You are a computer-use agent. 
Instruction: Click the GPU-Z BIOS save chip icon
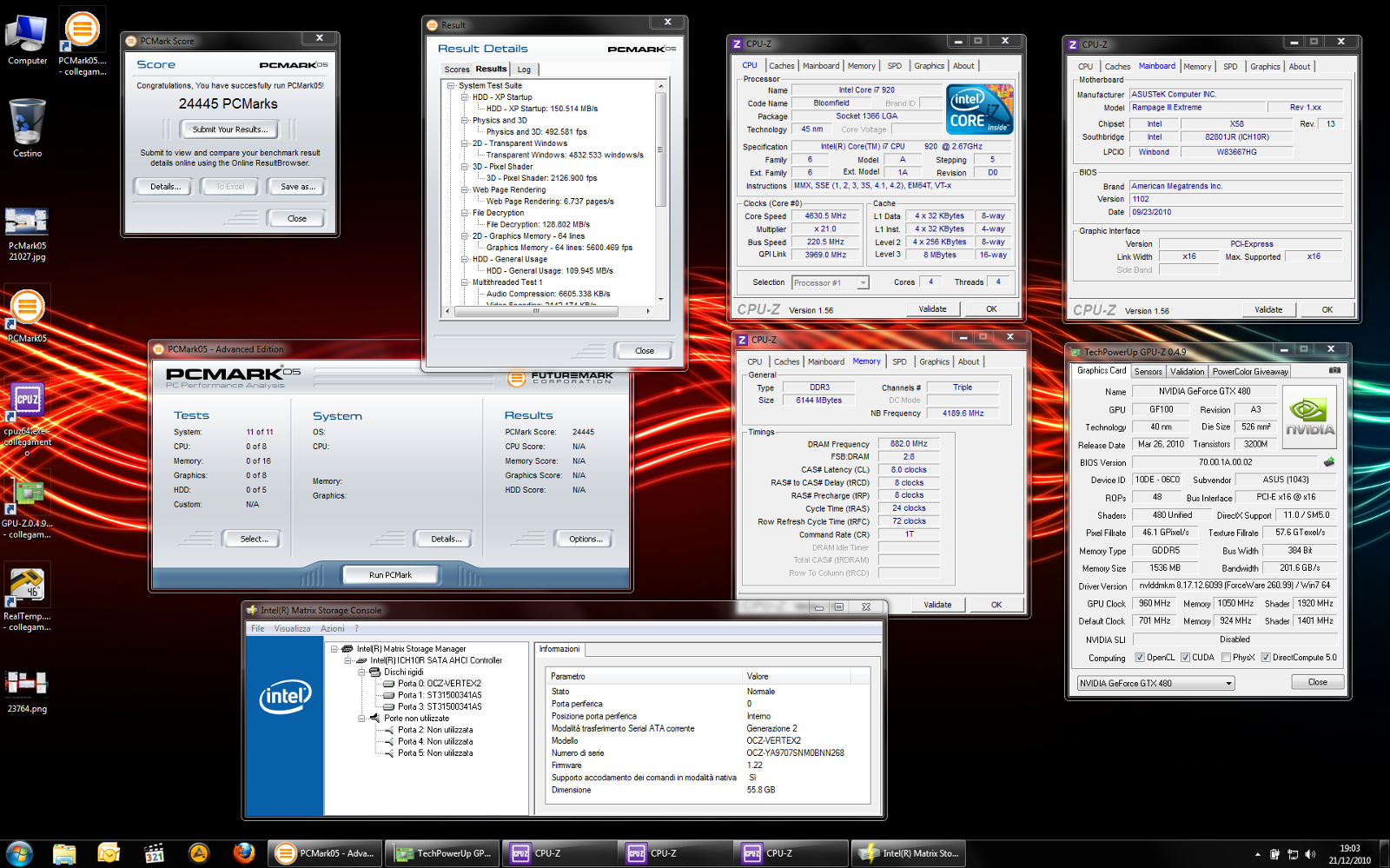1328,462
